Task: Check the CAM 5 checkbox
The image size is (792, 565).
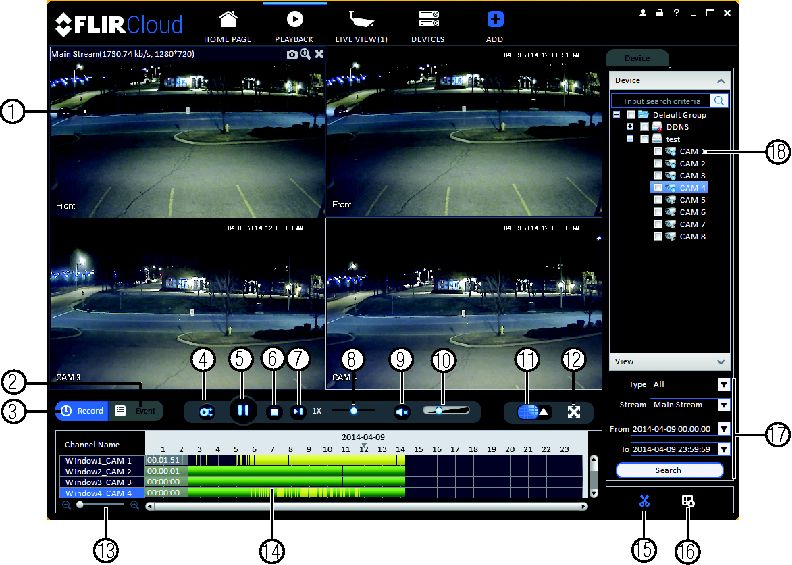Action: pyautogui.click(x=658, y=200)
